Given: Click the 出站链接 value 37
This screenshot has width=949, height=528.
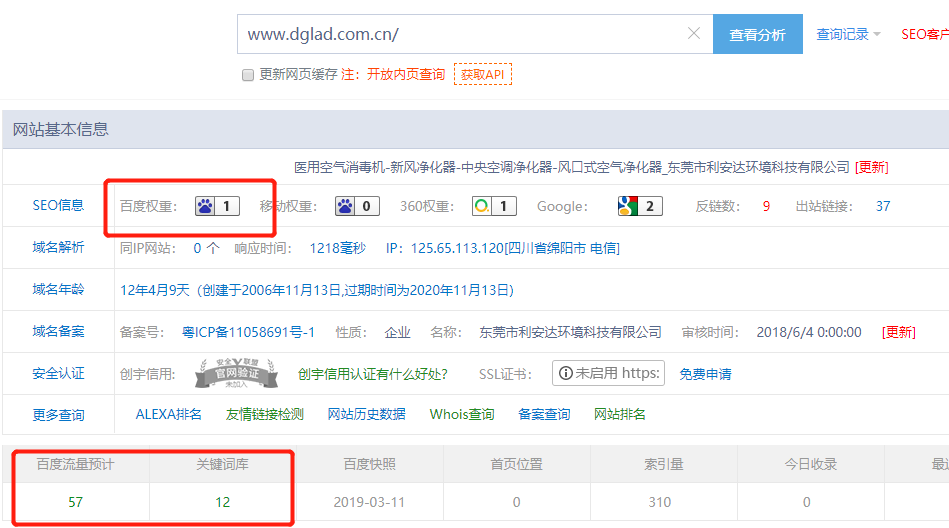Looking at the screenshot, I should click(883, 206).
